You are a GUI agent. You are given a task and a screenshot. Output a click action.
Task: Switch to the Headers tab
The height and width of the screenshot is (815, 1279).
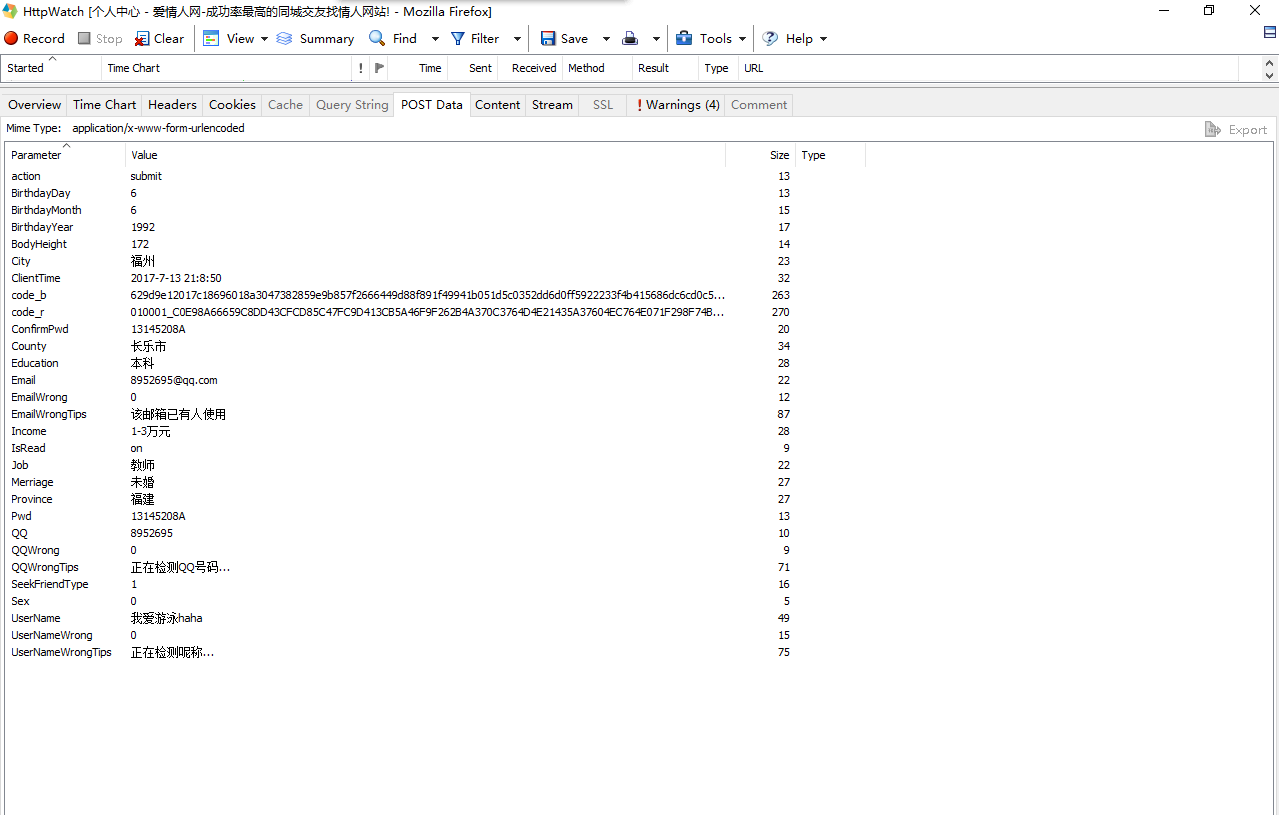(172, 105)
